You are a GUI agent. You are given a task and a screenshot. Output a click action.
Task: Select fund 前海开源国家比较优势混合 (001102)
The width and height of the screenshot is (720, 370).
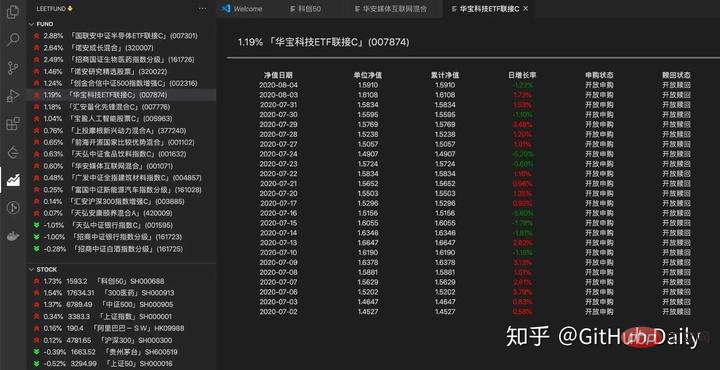pyautogui.click(x=122, y=143)
